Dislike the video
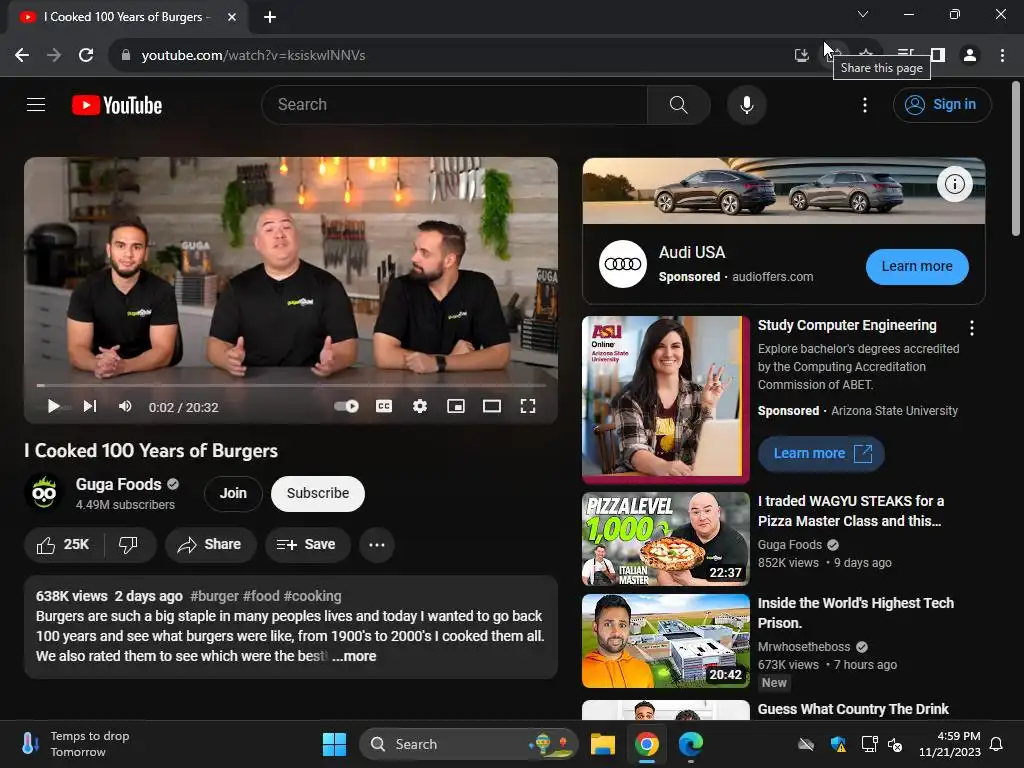This screenshot has width=1024, height=768. coord(129,545)
